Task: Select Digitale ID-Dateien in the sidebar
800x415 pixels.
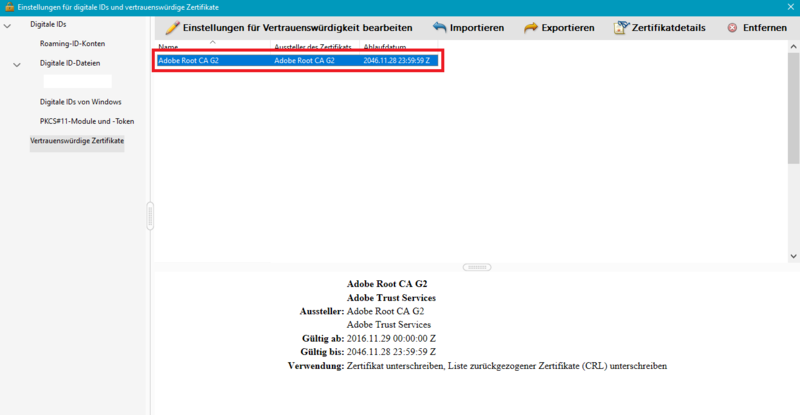Action: 70,63
